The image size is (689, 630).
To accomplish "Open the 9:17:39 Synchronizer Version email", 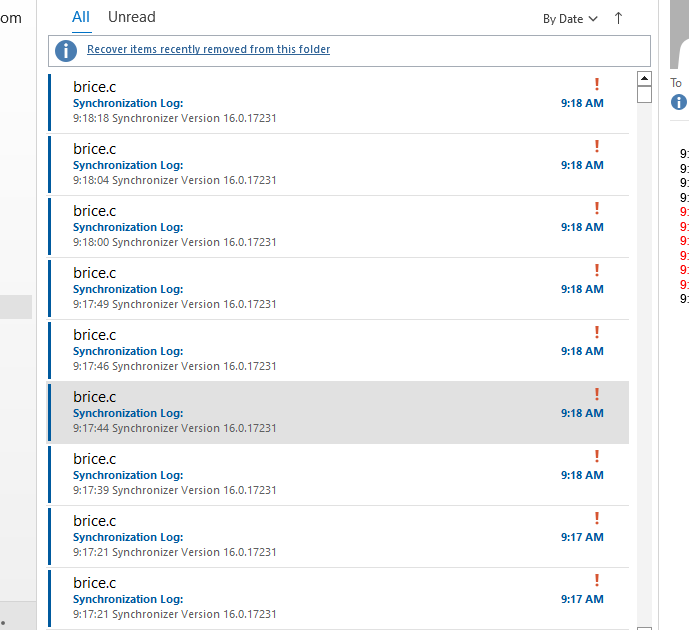I will click(300, 475).
